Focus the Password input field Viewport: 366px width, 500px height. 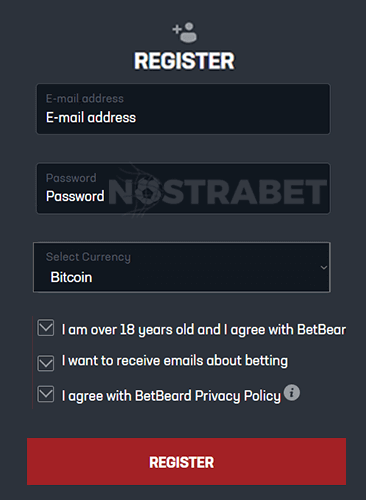pos(183,188)
